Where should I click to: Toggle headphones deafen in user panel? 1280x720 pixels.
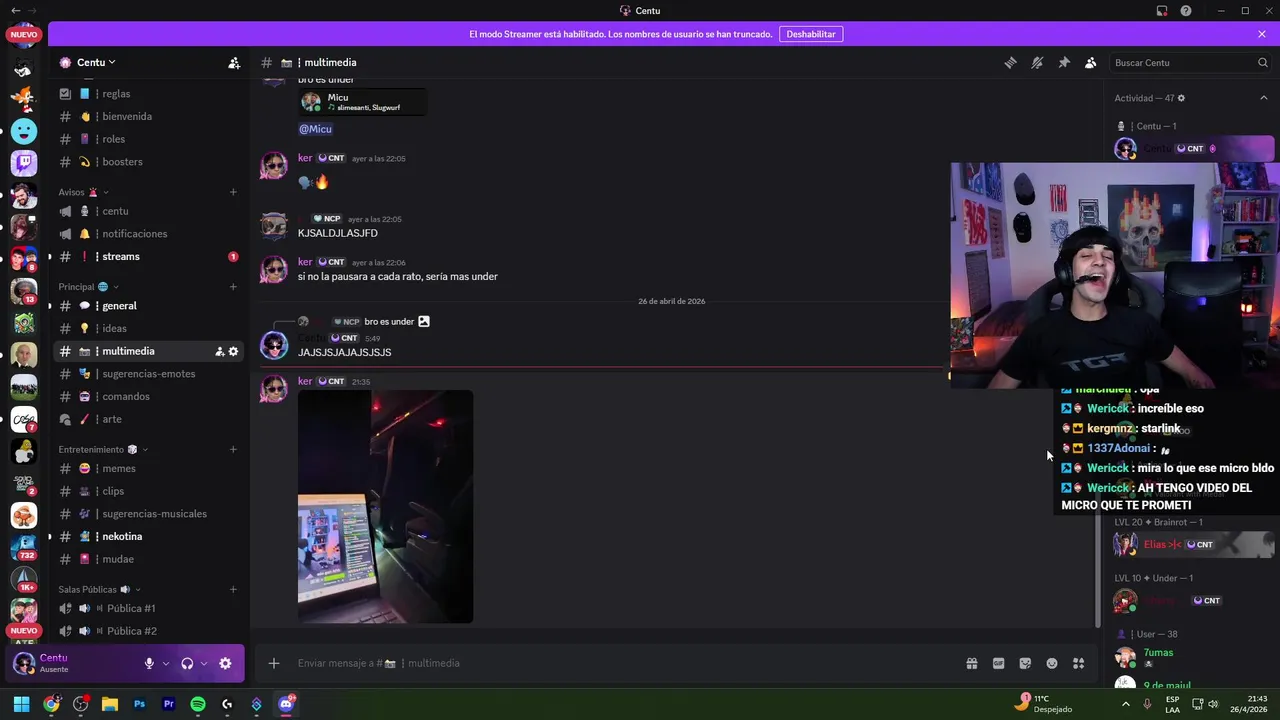(x=187, y=664)
